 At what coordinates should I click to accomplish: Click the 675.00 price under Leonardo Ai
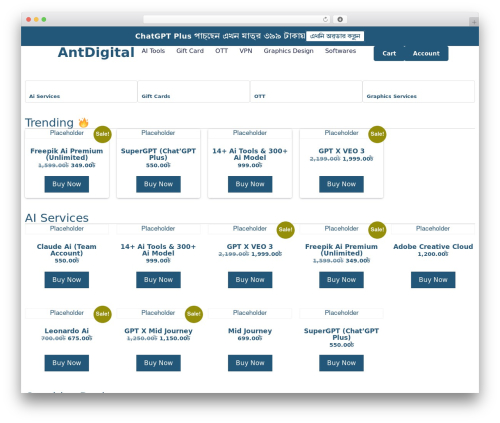pos(80,338)
